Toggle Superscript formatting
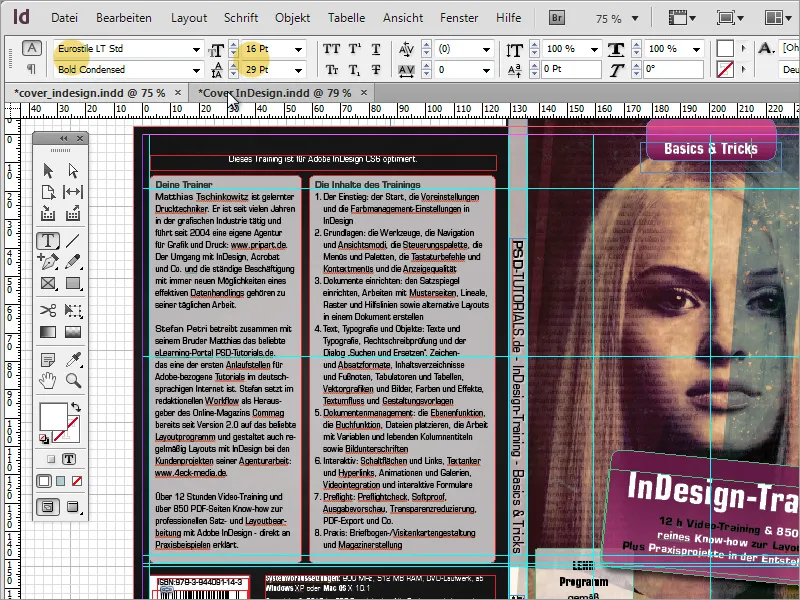The width and height of the screenshot is (800, 600). 355,49
